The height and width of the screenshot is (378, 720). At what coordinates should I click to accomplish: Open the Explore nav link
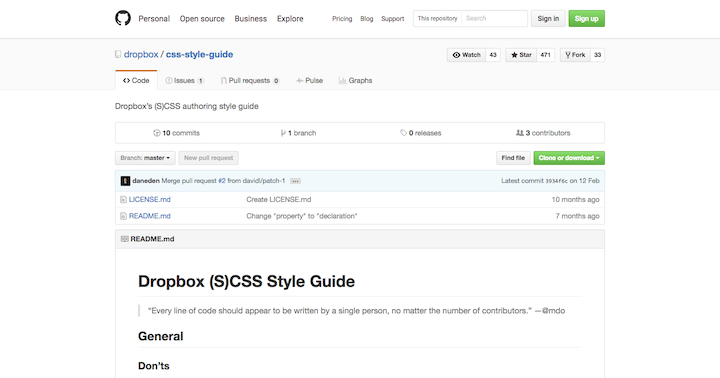coord(290,19)
